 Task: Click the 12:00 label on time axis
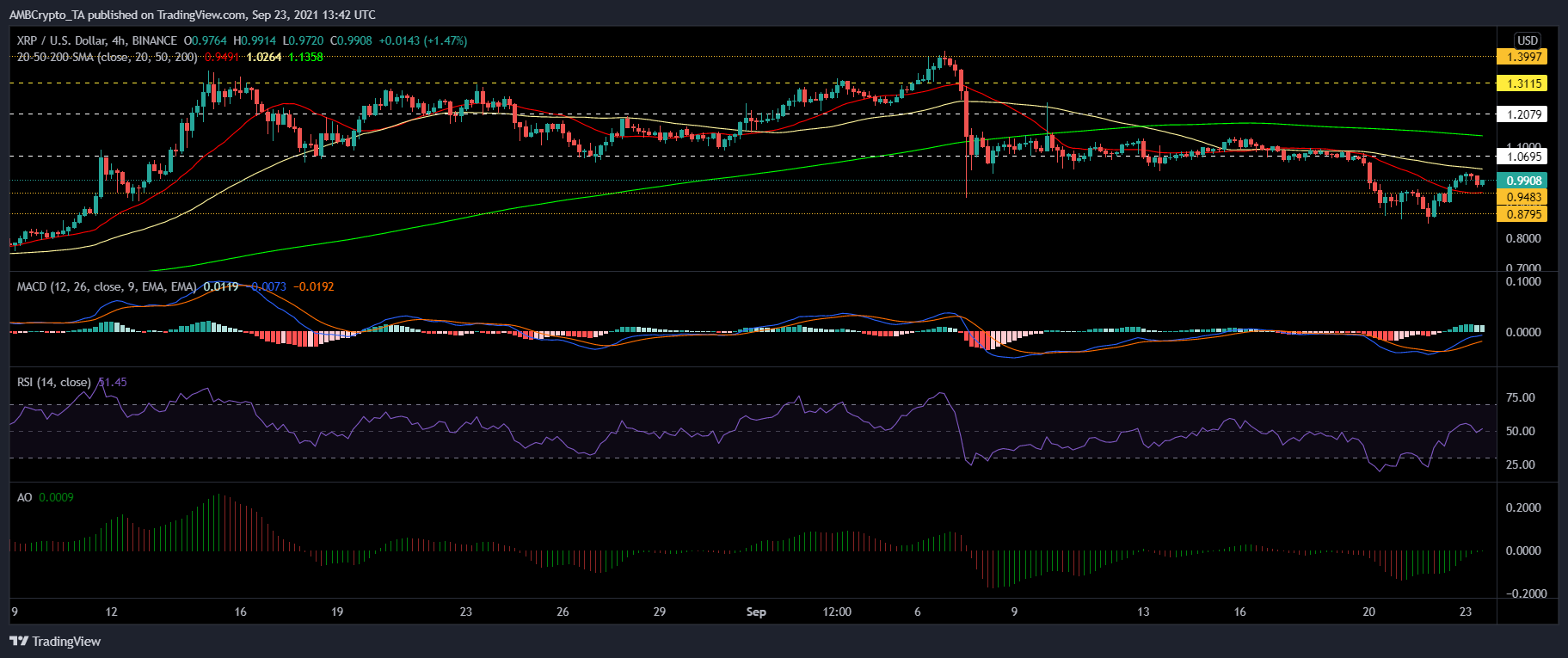click(837, 612)
